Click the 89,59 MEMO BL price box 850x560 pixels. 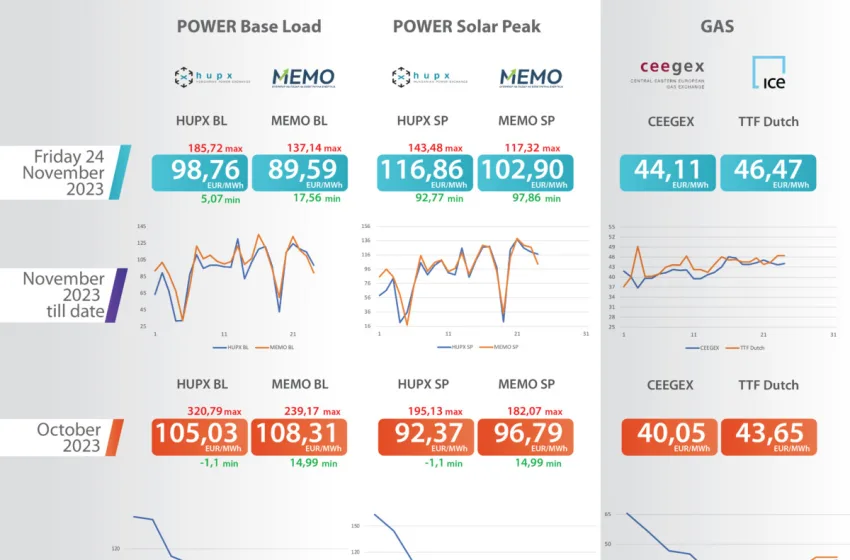click(299, 172)
